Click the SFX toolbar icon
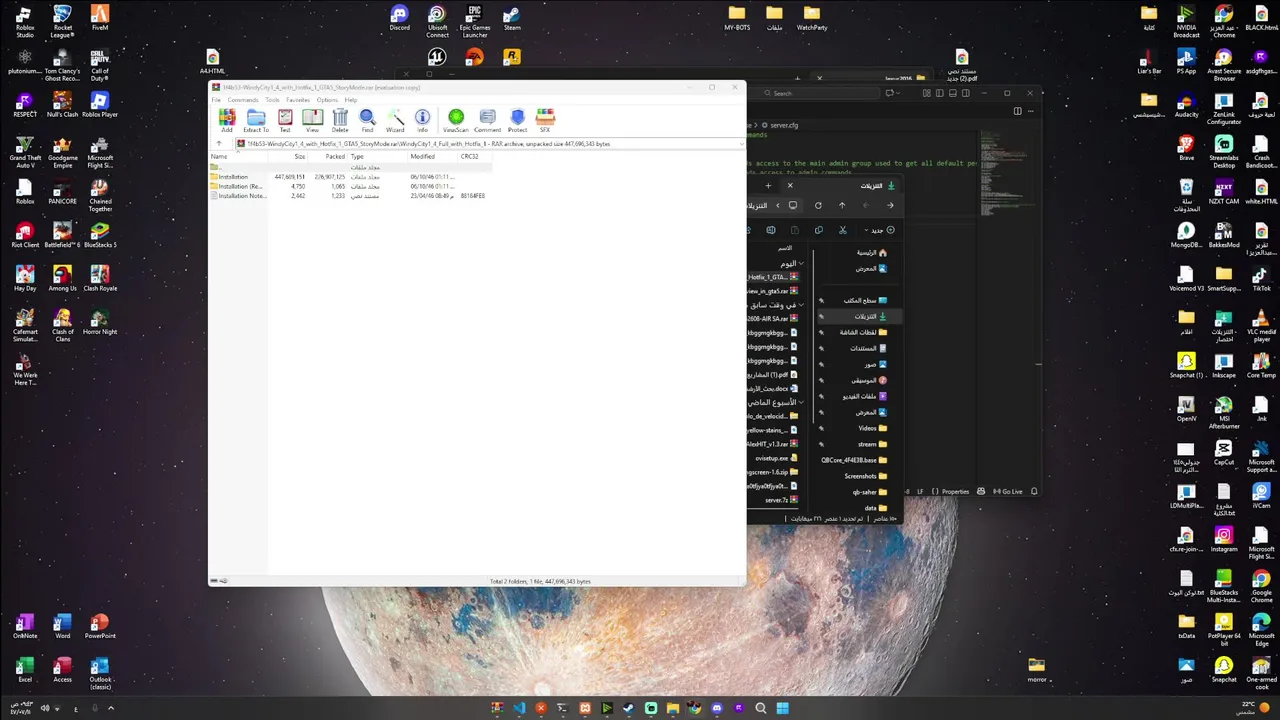This screenshot has height=720, width=1280. (545, 121)
